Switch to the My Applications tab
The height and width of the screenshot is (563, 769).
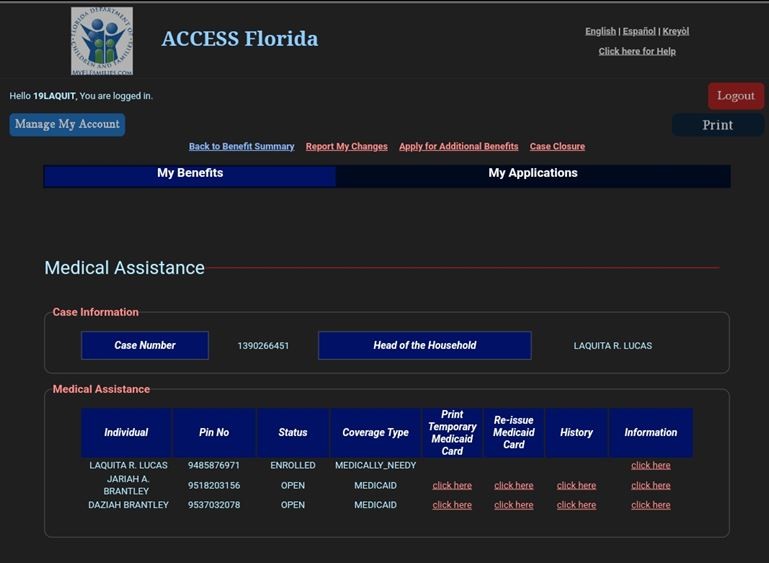click(533, 176)
